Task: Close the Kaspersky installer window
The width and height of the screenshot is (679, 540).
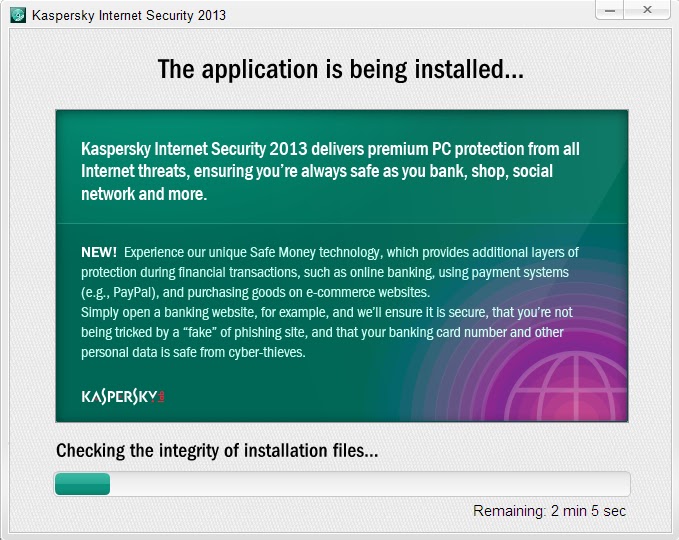Action: (647, 10)
